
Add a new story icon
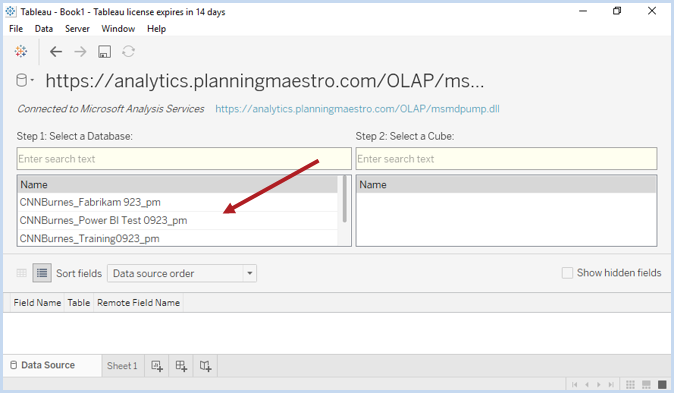click(205, 366)
